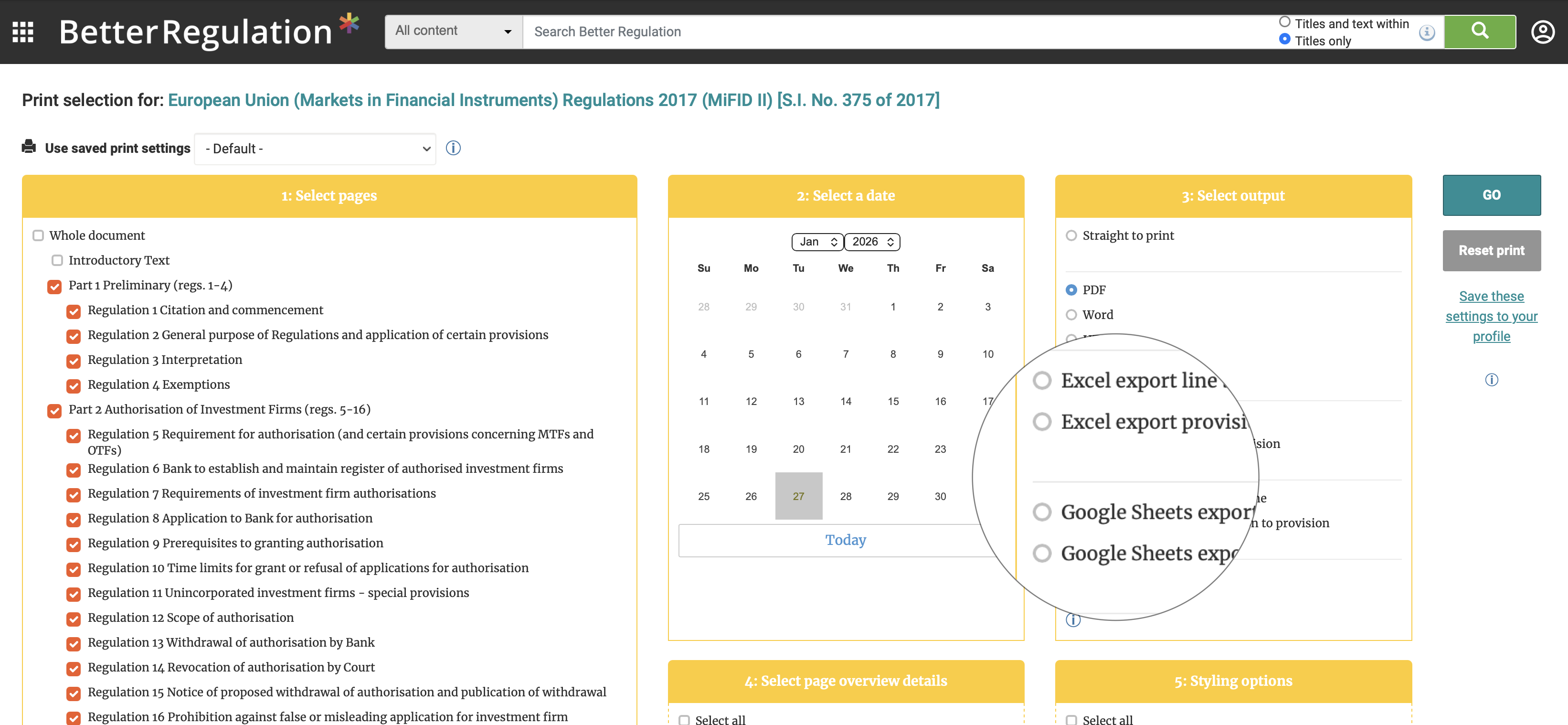Open the Default saved print settings dropdown

pyautogui.click(x=315, y=149)
